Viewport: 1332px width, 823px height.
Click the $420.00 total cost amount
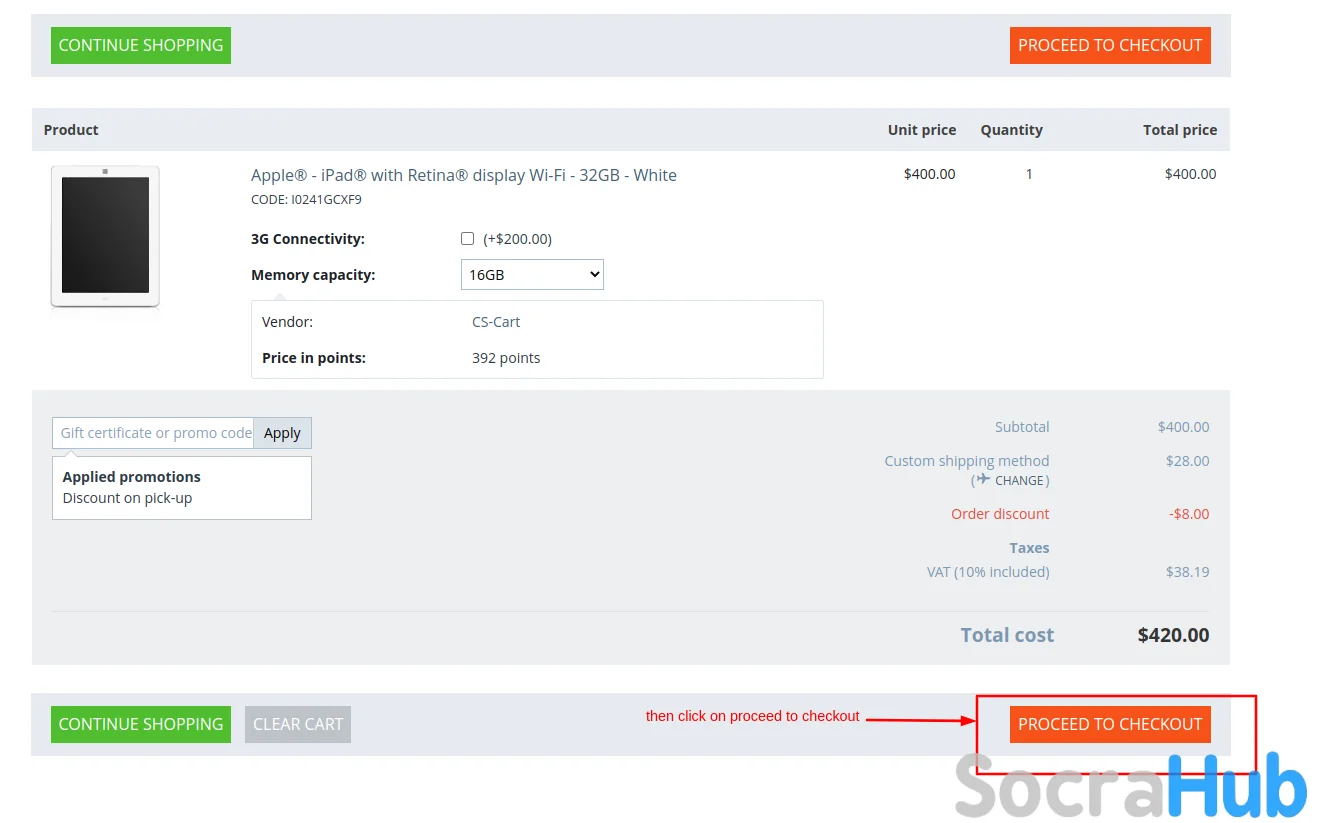pos(1173,635)
